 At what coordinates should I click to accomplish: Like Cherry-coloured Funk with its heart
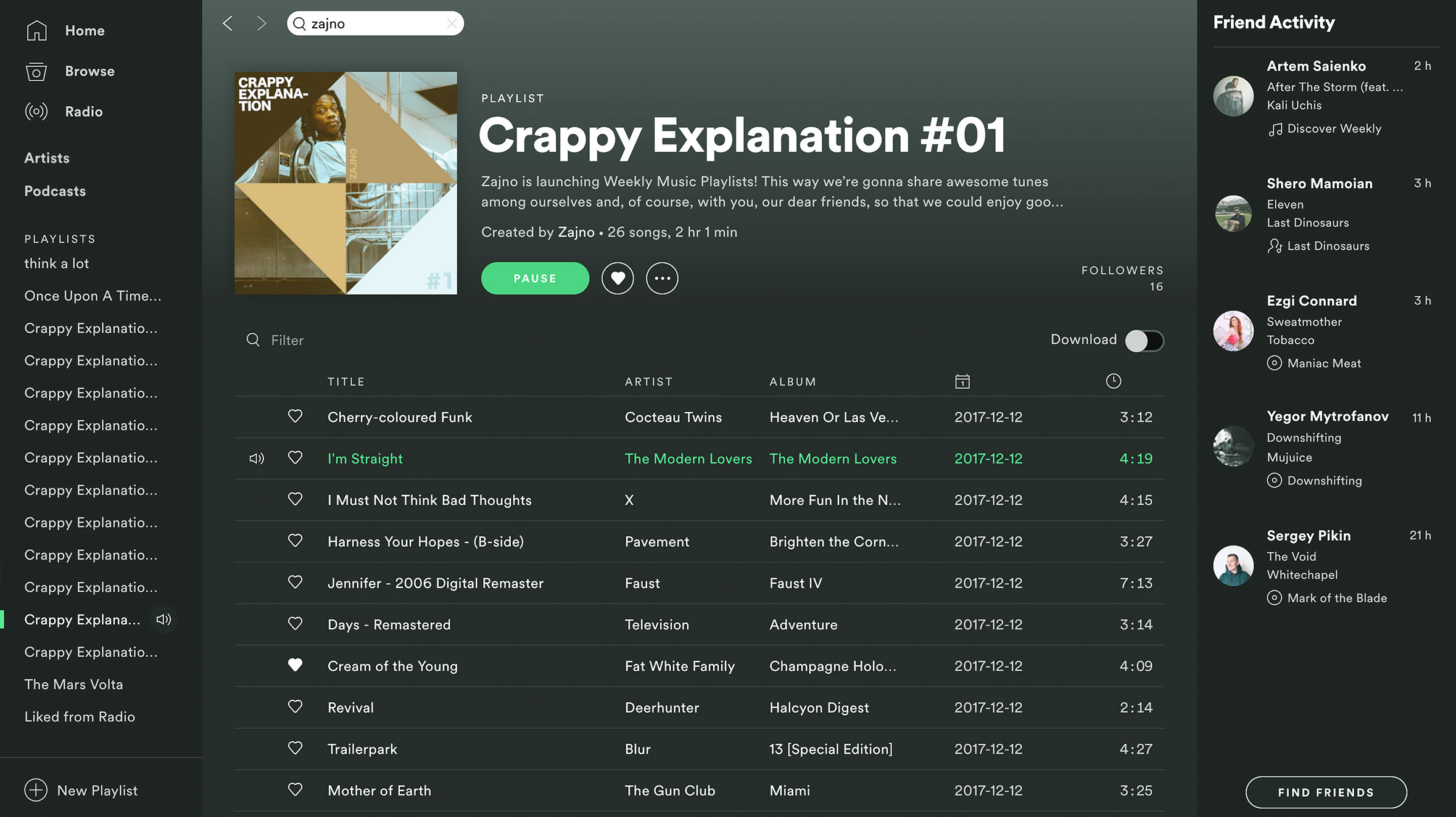tap(296, 417)
